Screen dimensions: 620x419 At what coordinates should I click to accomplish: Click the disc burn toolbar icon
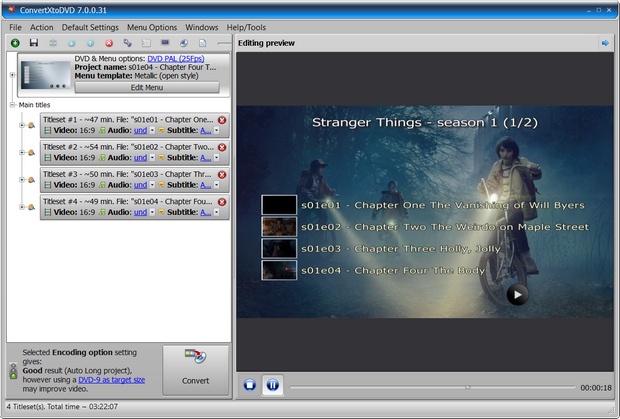pos(184,43)
